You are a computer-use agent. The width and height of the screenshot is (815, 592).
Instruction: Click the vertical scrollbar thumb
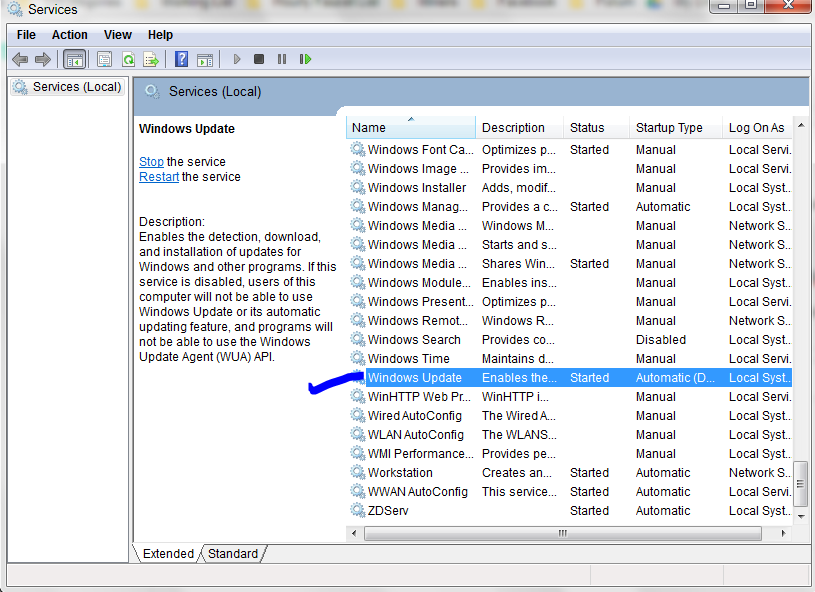[801, 484]
